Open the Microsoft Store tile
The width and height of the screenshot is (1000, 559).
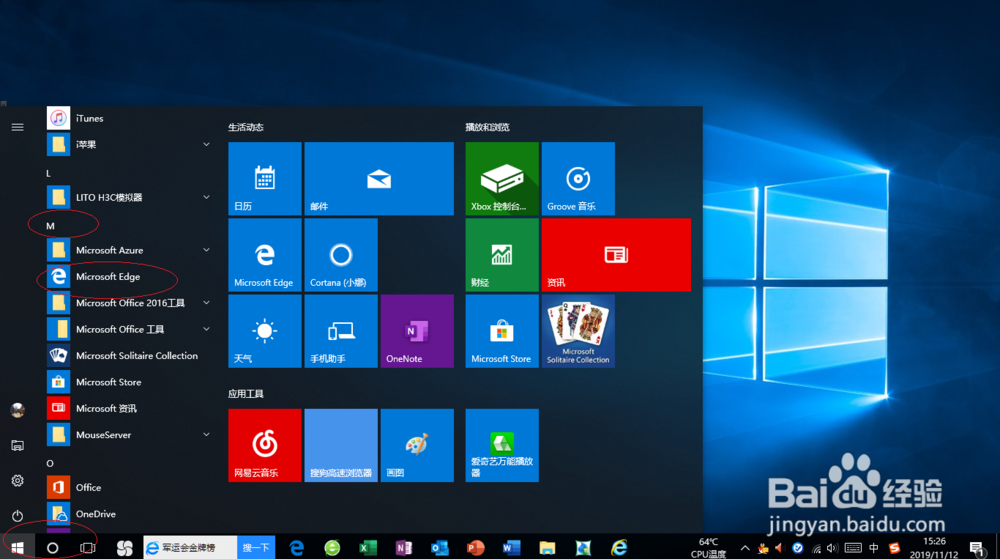click(x=502, y=331)
